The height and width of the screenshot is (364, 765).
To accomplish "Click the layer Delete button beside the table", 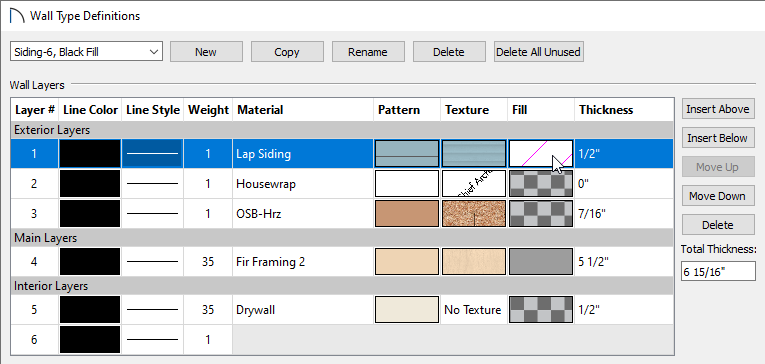I will 718,225.
